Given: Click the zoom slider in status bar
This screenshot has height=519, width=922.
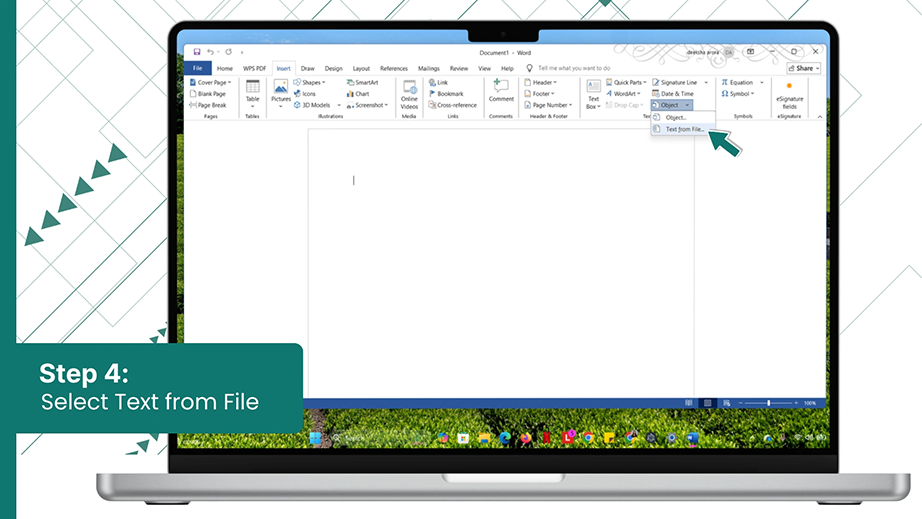Looking at the screenshot, I should tap(769, 403).
